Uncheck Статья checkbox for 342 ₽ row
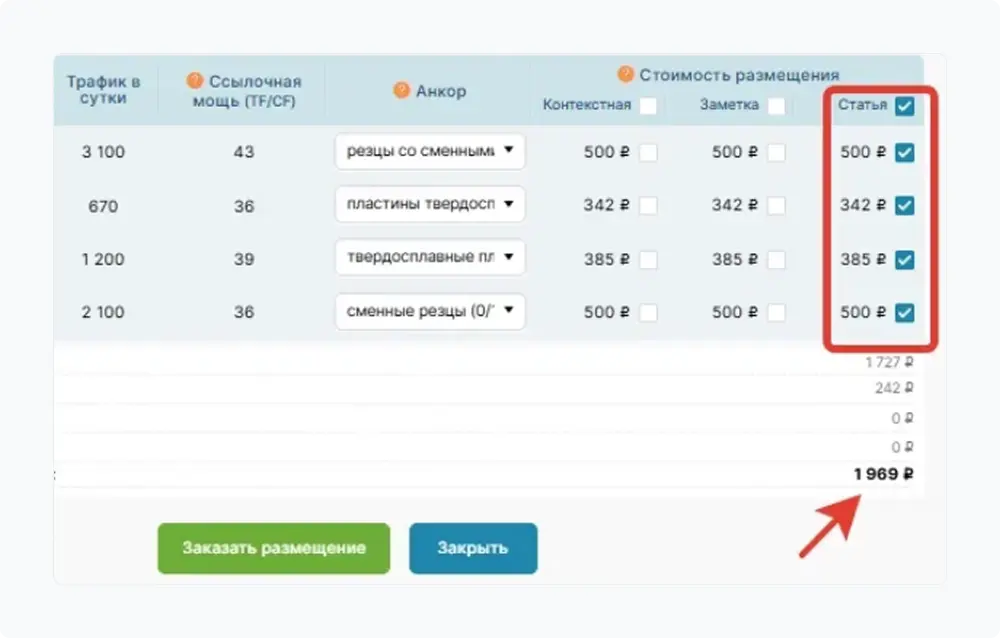 point(904,206)
